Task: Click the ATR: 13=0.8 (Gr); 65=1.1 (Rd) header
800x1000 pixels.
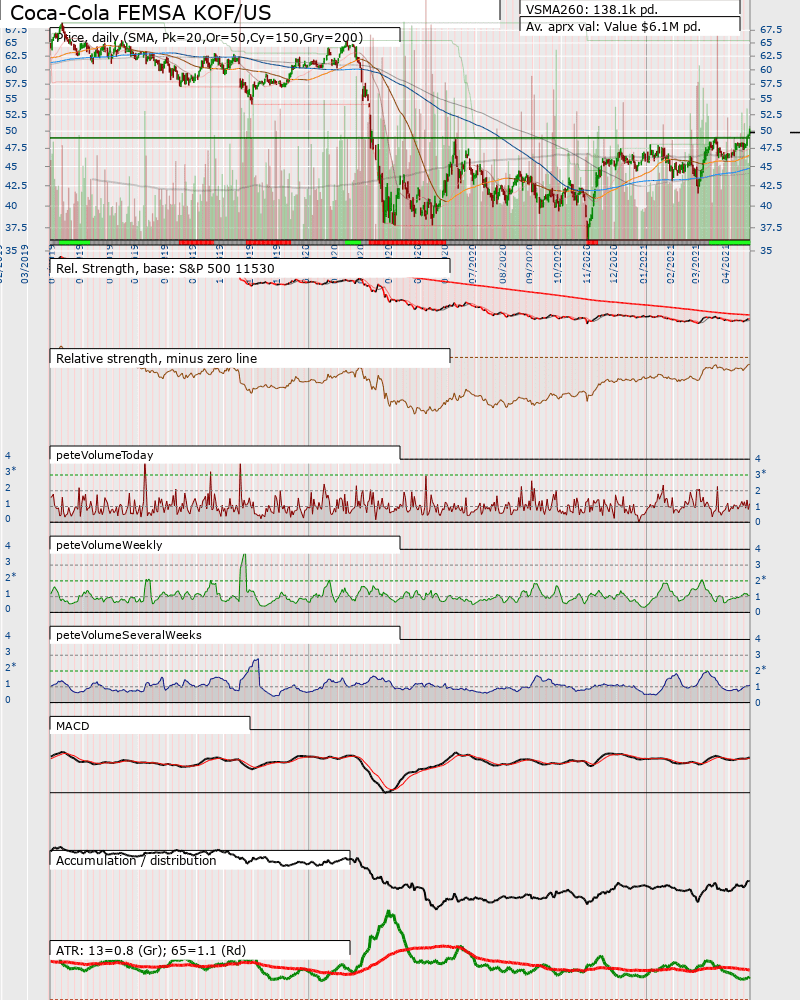Action: coord(151,950)
